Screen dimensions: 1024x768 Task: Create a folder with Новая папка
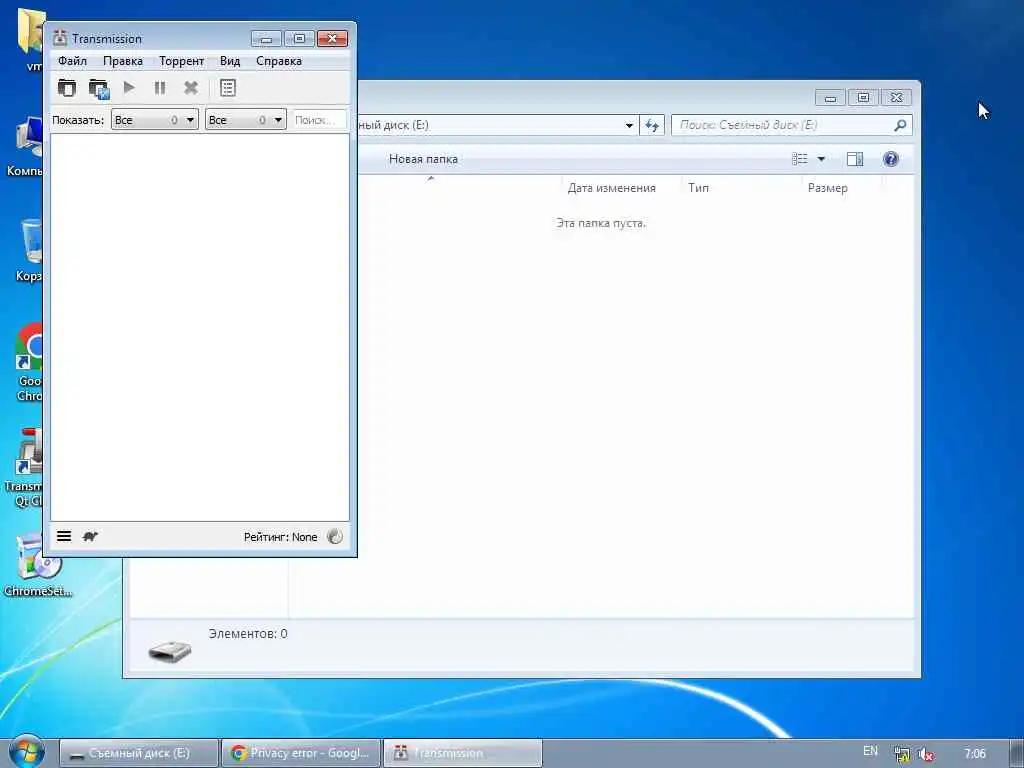(x=423, y=159)
